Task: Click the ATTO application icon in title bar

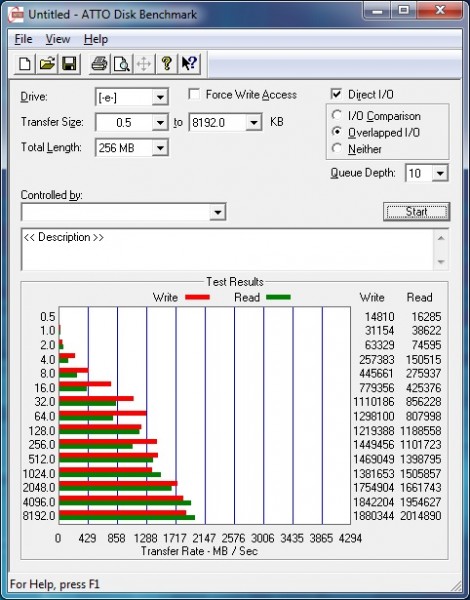Action: pyautogui.click(x=16, y=15)
